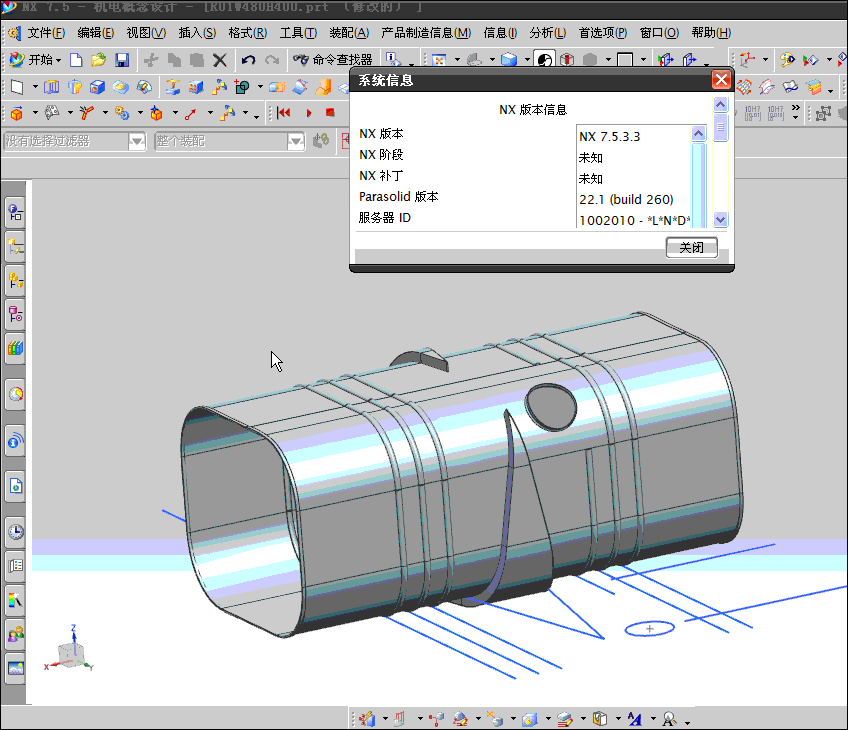
Task: Open the History clock panel in sidebar
Action: click(15, 532)
